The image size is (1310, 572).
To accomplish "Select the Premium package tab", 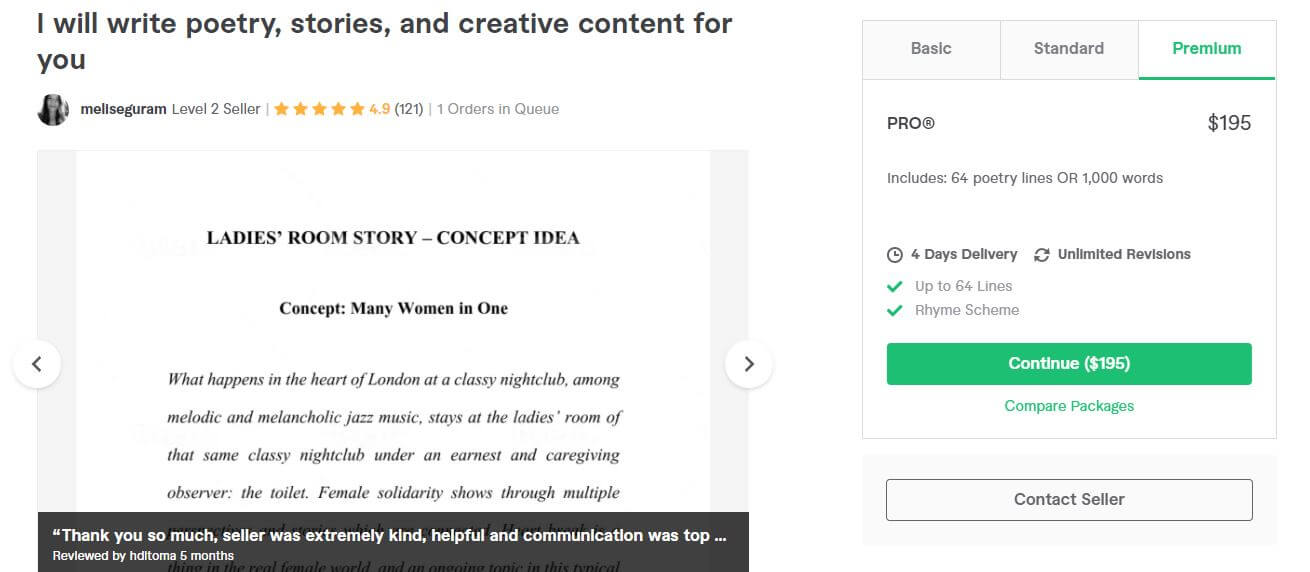I will (x=1207, y=49).
